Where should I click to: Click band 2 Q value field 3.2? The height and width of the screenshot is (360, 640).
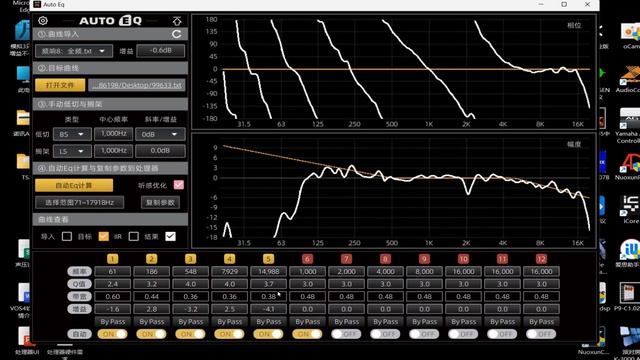(x=151, y=284)
